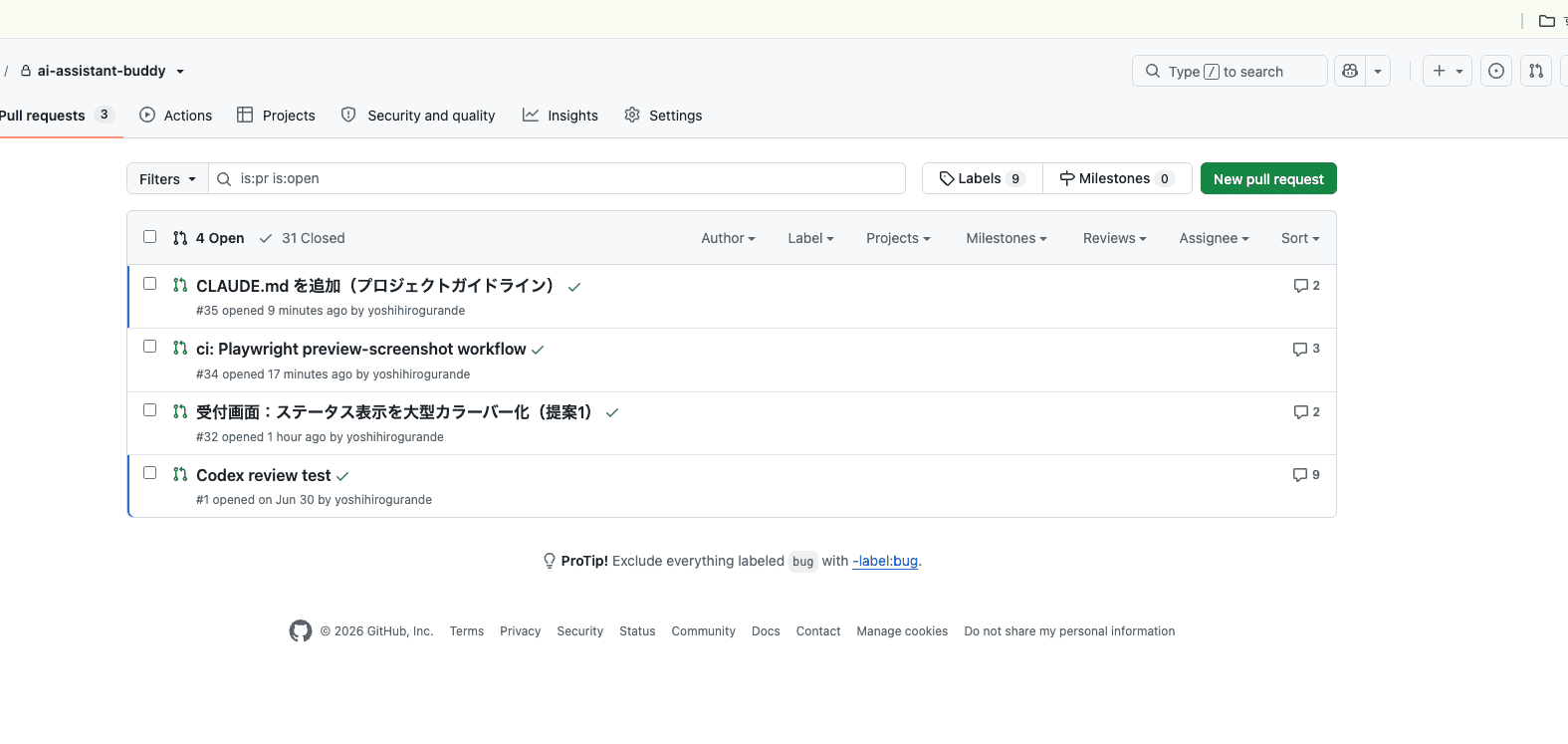Click author yoshihirogurande on PR #1
This screenshot has width=1568, height=744.
[383, 500]
